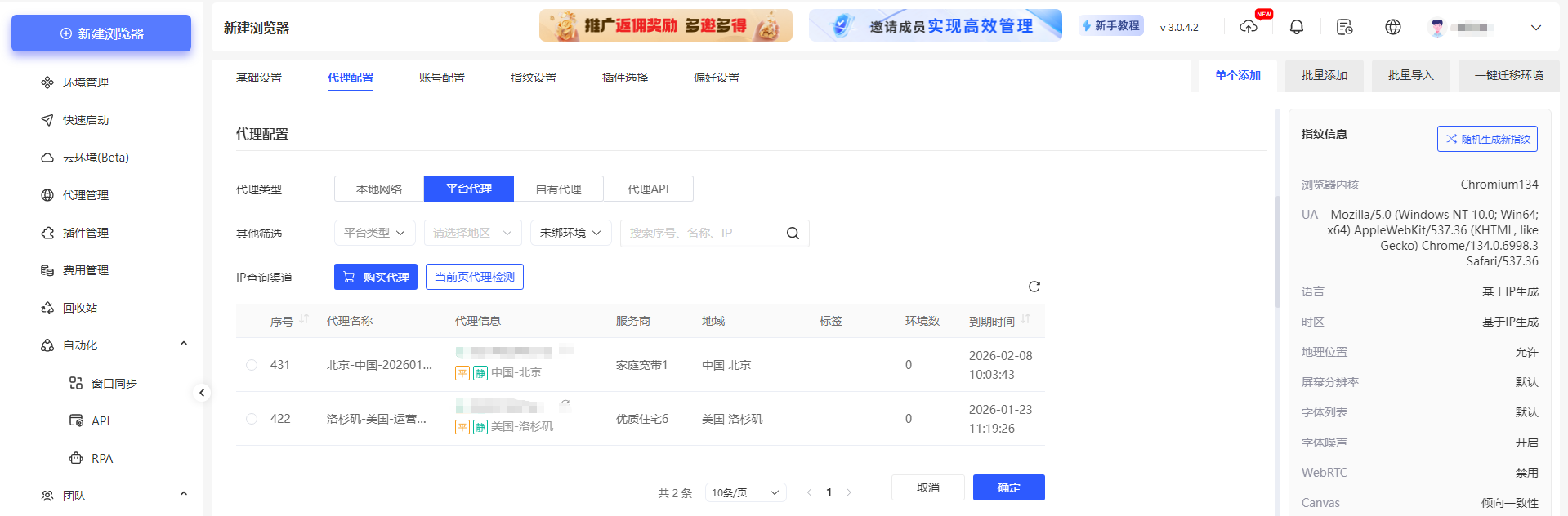
Task: Click the globe language icon in header
Action: [x=1393, y=27]
